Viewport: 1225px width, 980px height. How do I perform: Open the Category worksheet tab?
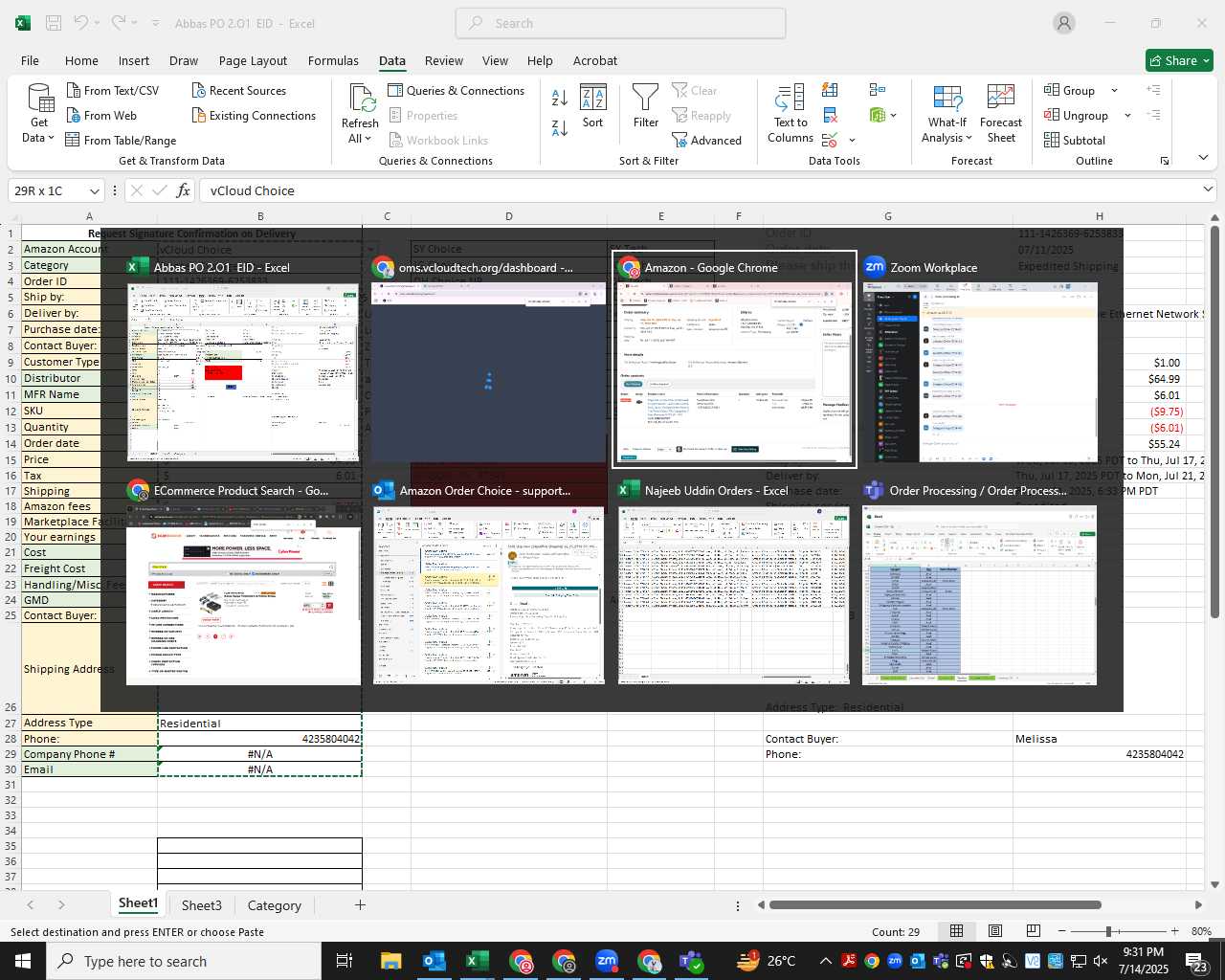point(275,905)
